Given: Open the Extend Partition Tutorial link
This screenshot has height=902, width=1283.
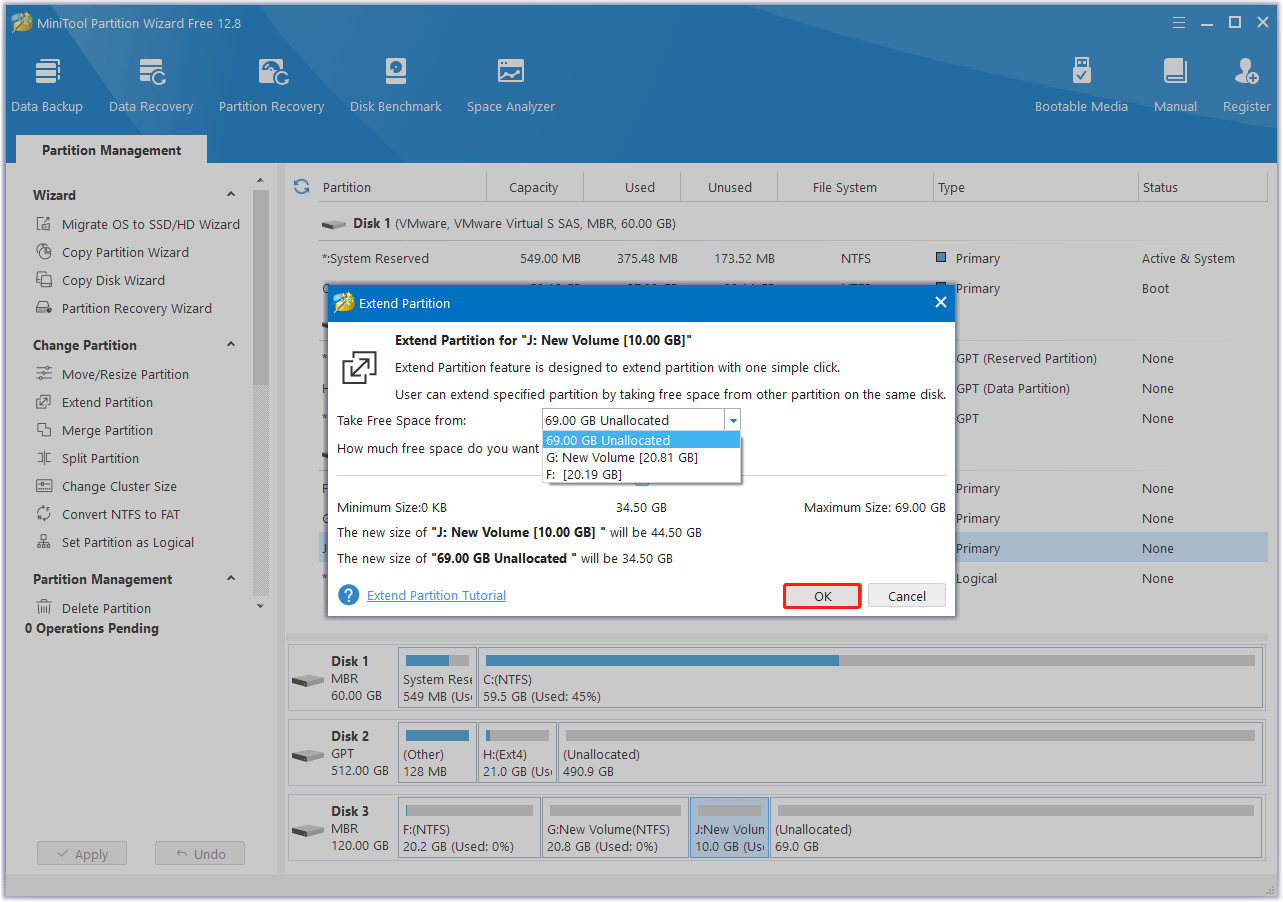Looking at the screenshot, I should point(437,595).
